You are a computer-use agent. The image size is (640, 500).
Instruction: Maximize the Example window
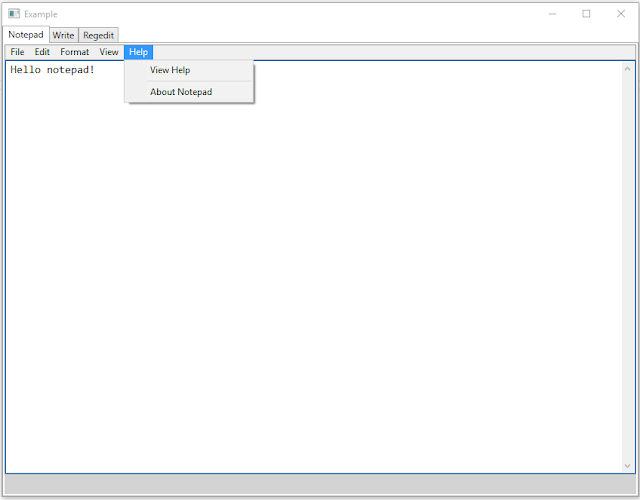(586, 14)
